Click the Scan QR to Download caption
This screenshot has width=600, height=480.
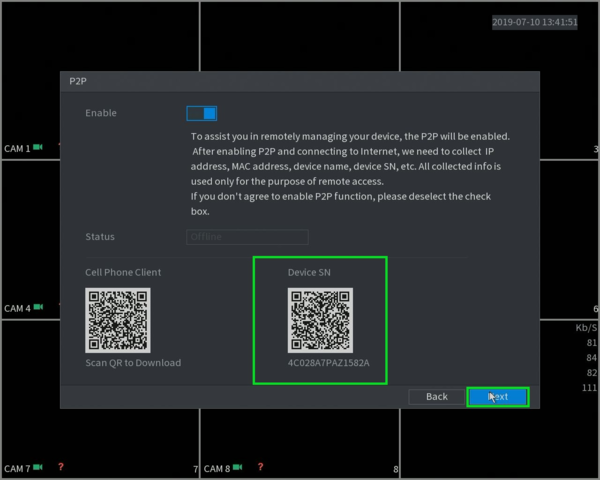click(133, 363)
